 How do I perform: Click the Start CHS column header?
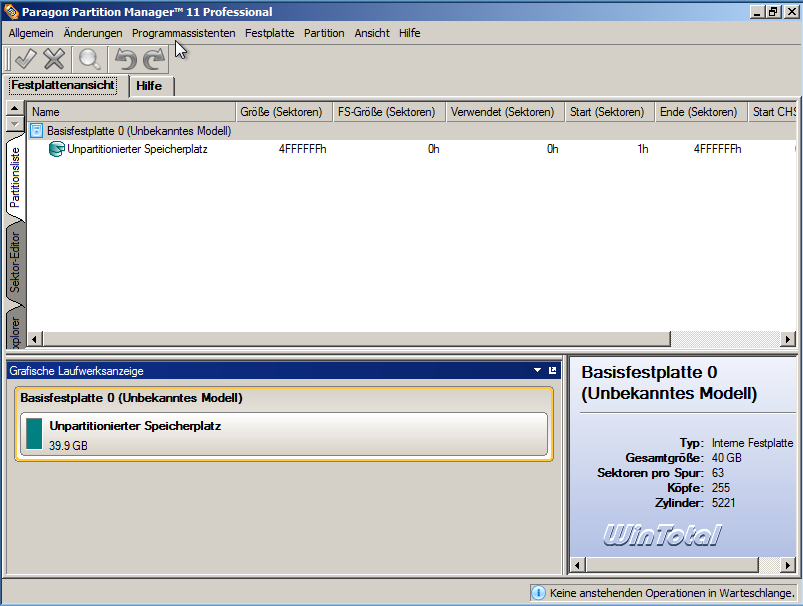coord(772,112)
